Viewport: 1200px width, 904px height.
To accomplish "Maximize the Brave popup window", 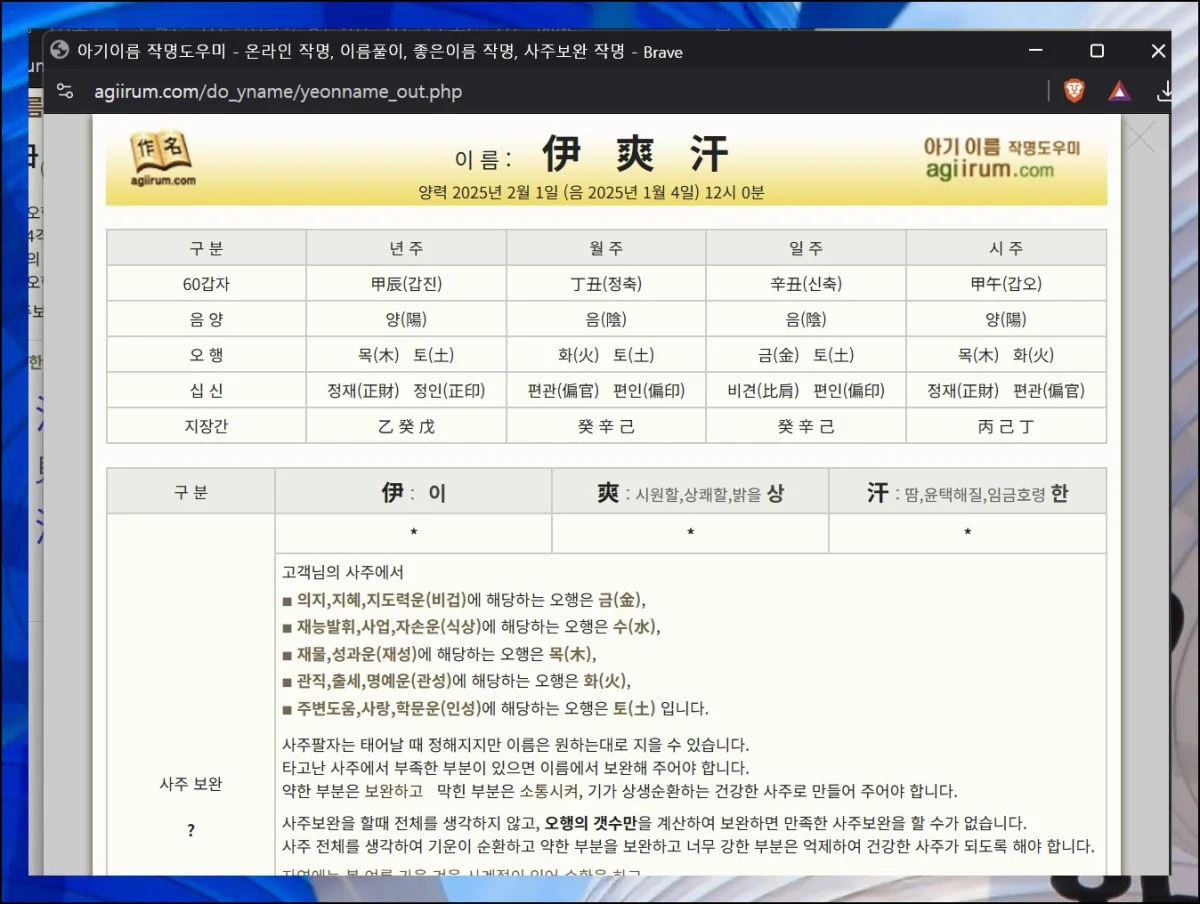I will pos(1097,51).
